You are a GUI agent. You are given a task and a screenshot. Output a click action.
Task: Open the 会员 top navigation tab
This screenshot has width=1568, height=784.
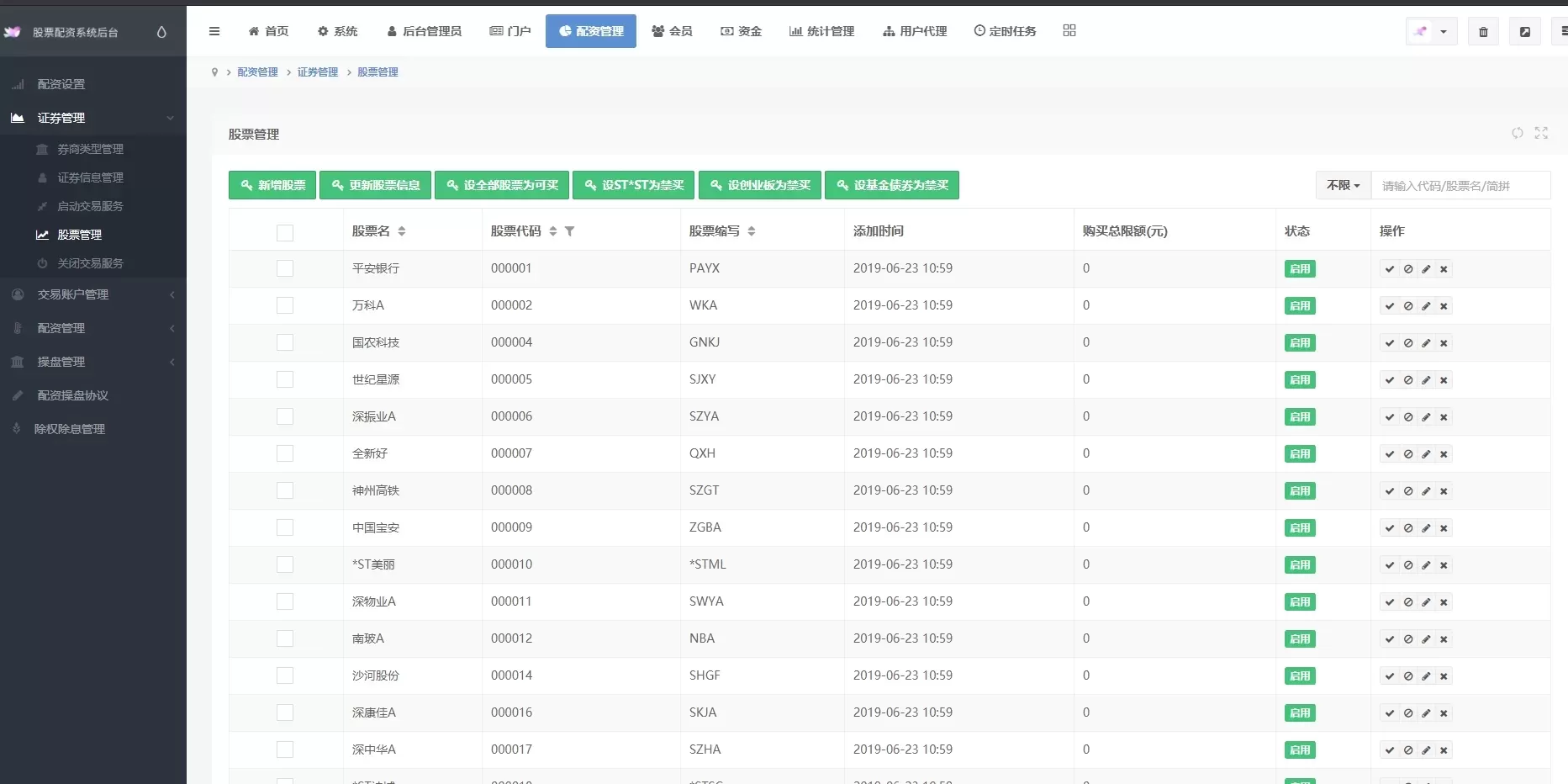click(672, 31)
